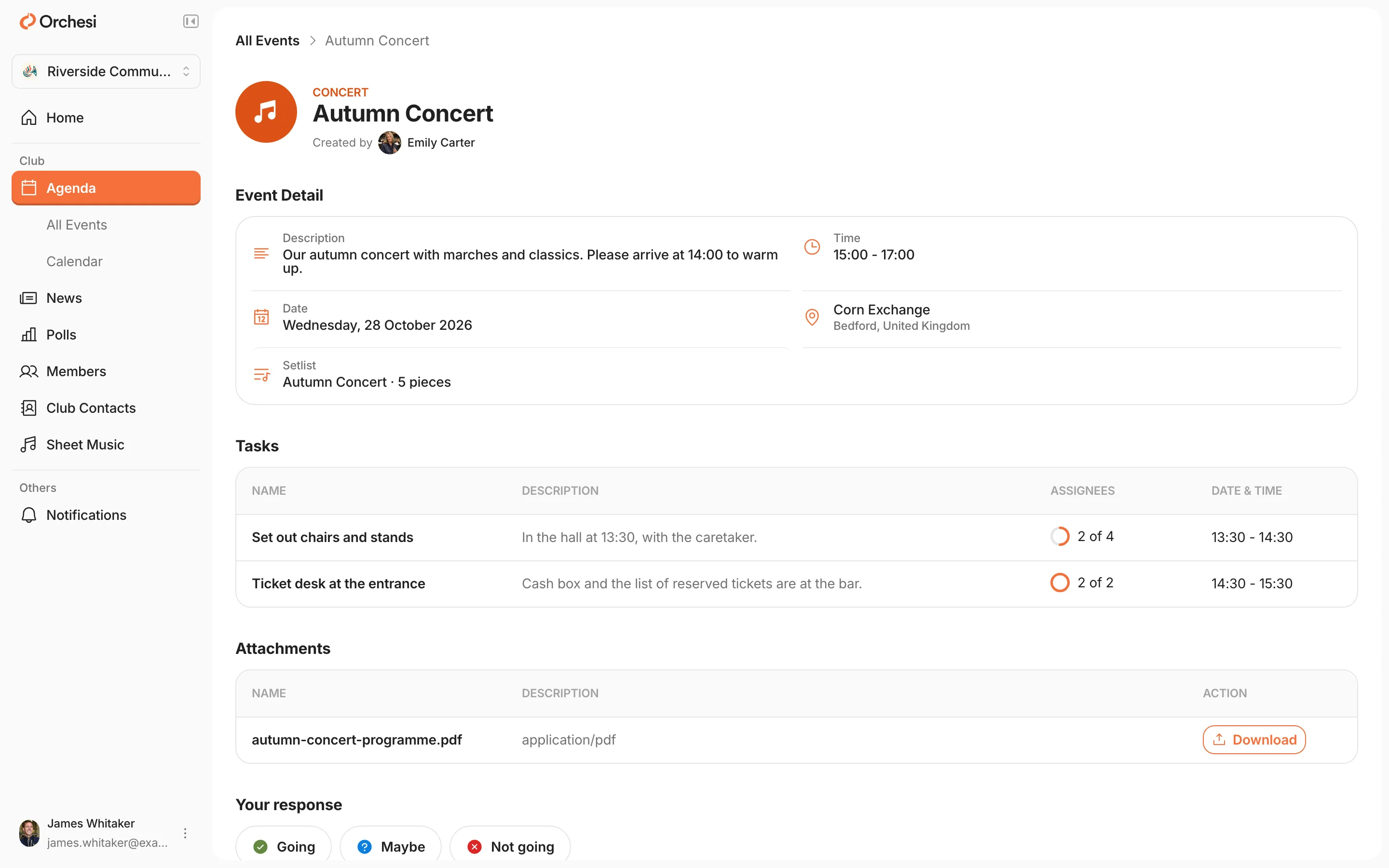
Task: Click the orange concert music note icon
Action: pos(266,112)
